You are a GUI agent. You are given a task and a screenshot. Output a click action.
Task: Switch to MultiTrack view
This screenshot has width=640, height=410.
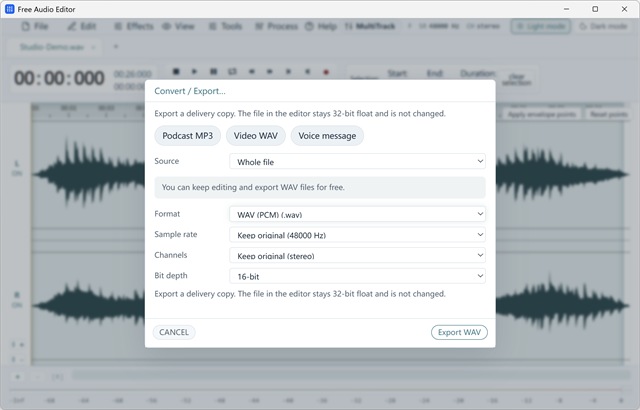coord(370,27)
